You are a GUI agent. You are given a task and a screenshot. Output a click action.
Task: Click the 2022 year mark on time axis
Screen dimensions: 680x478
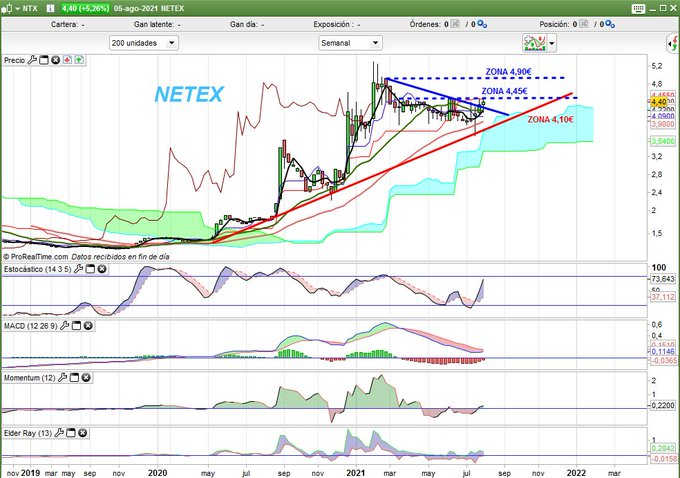pos(576,473)
